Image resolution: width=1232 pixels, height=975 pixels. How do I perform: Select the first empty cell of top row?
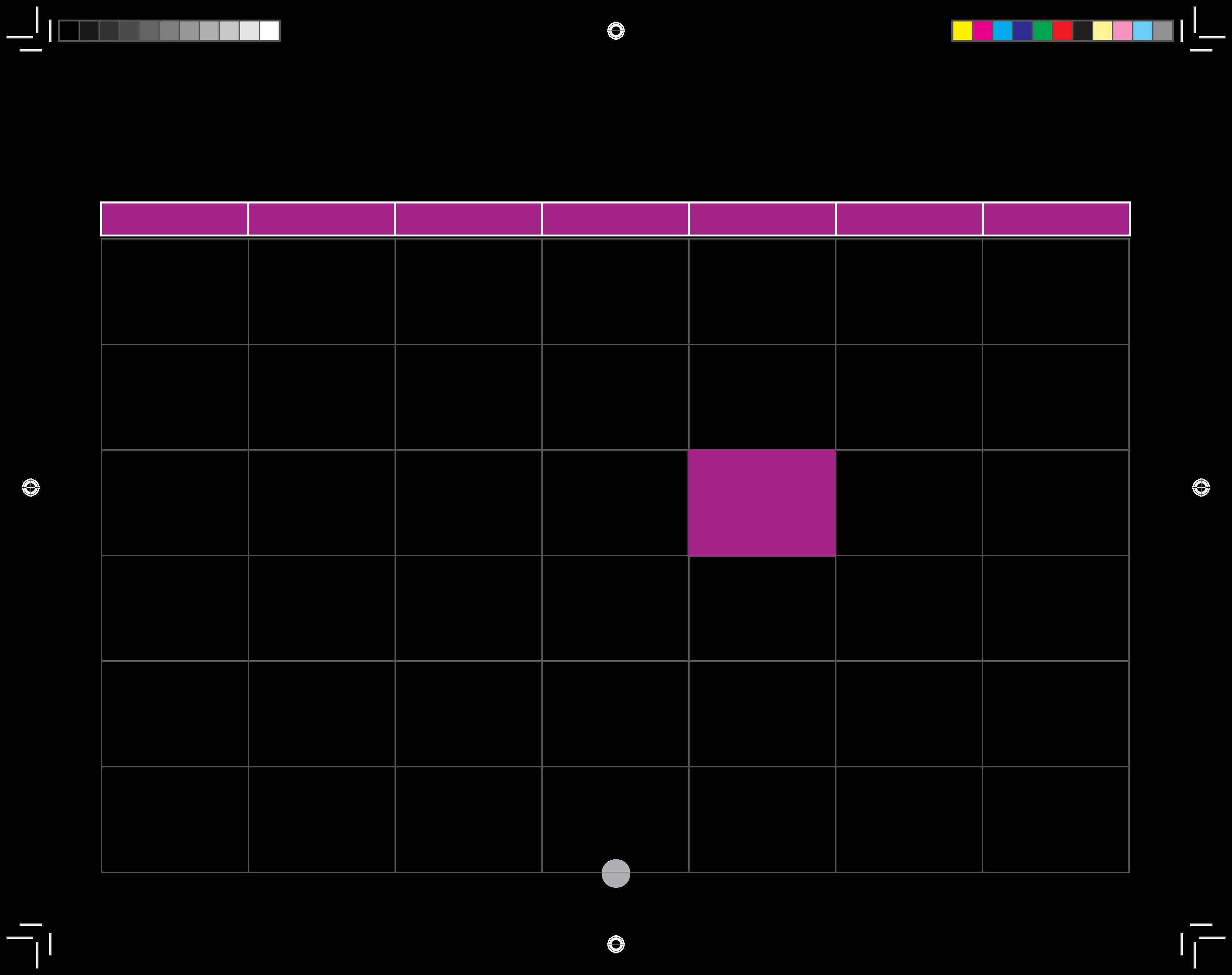[x=175, y=292]
